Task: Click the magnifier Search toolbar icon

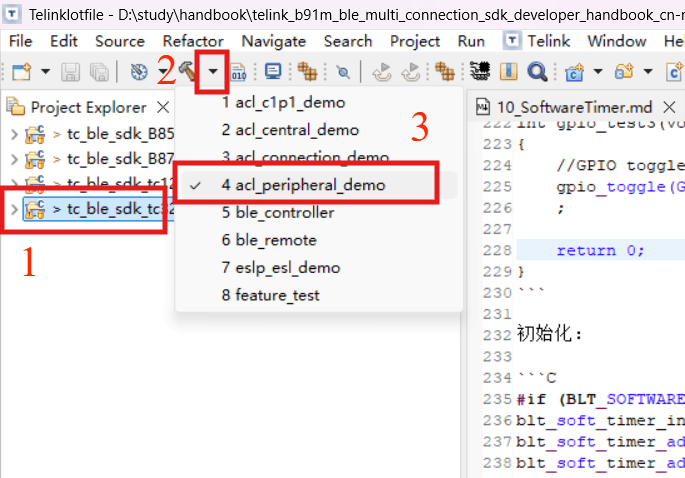Action: tap(537, 72)
